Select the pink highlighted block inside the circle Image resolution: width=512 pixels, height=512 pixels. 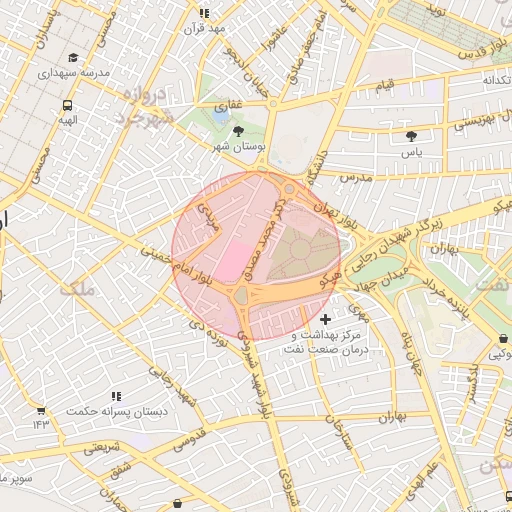point(233,261)
